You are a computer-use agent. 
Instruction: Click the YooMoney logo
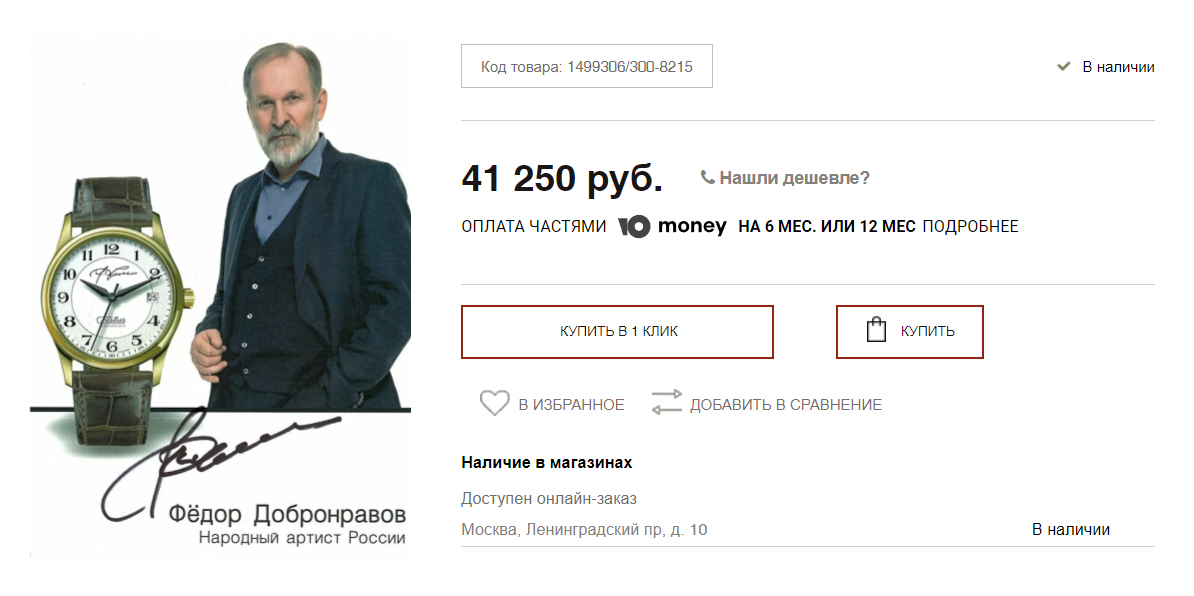(x=672, y=226)
